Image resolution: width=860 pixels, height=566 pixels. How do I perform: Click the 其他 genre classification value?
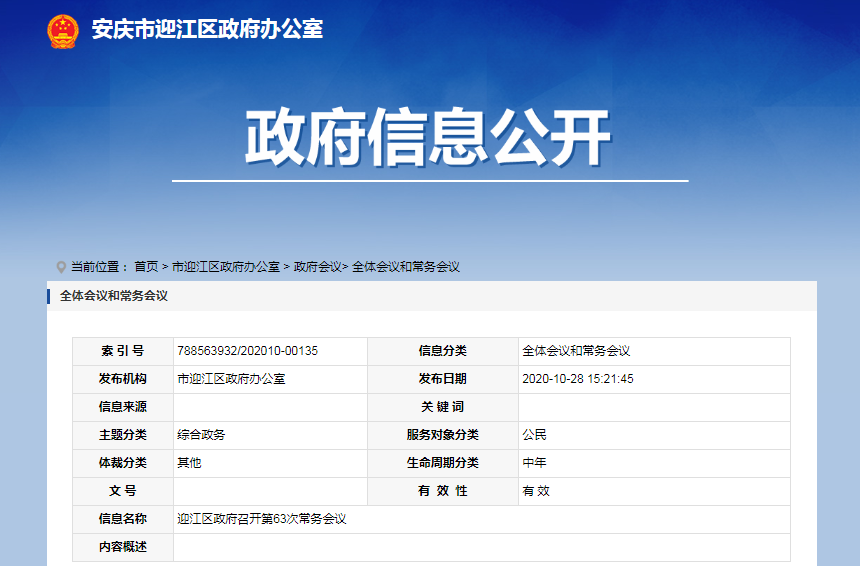pyautogui.click(x=189, y=463)
